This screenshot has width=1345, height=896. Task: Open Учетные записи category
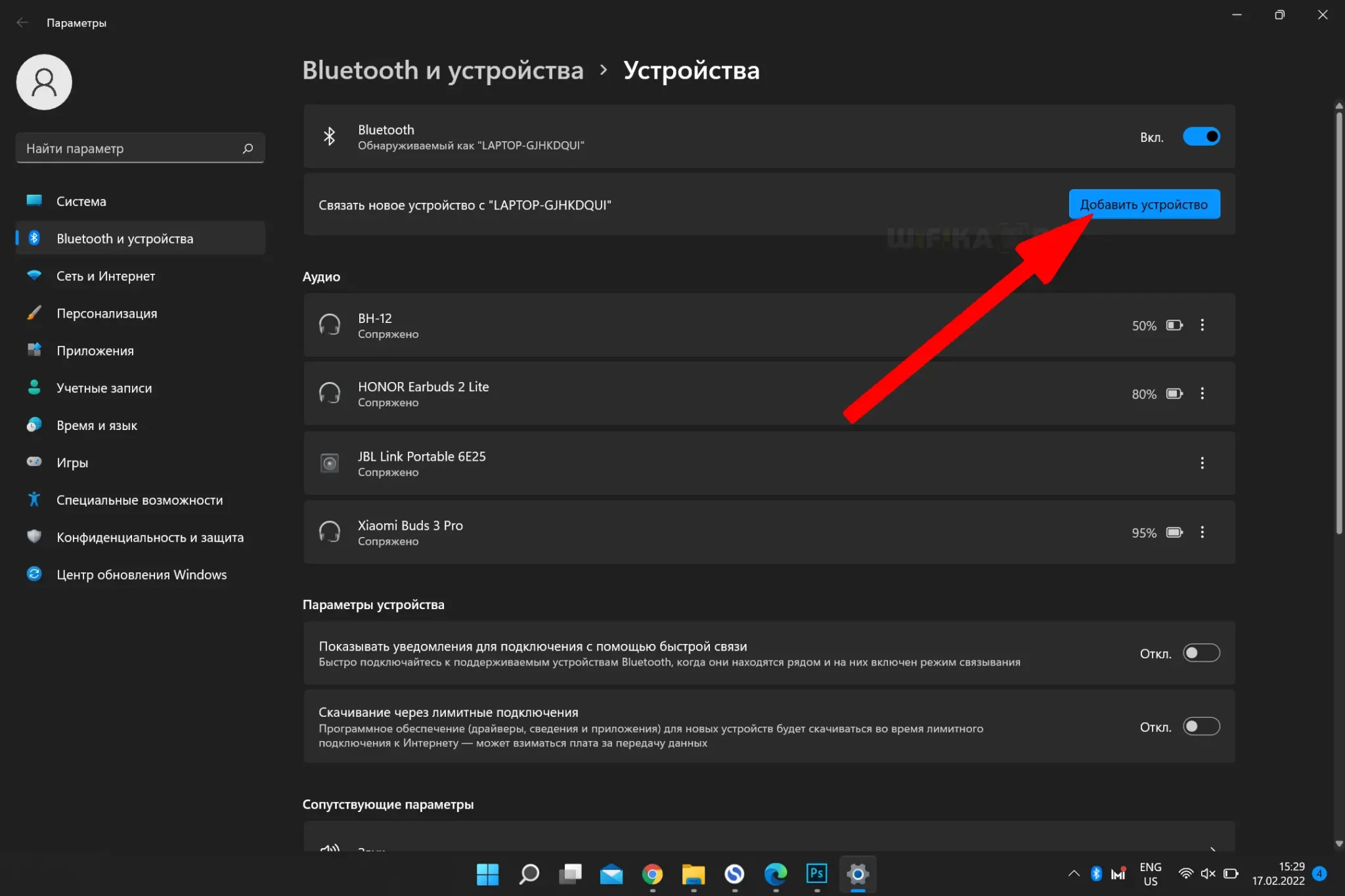click(x=140, y=388)
